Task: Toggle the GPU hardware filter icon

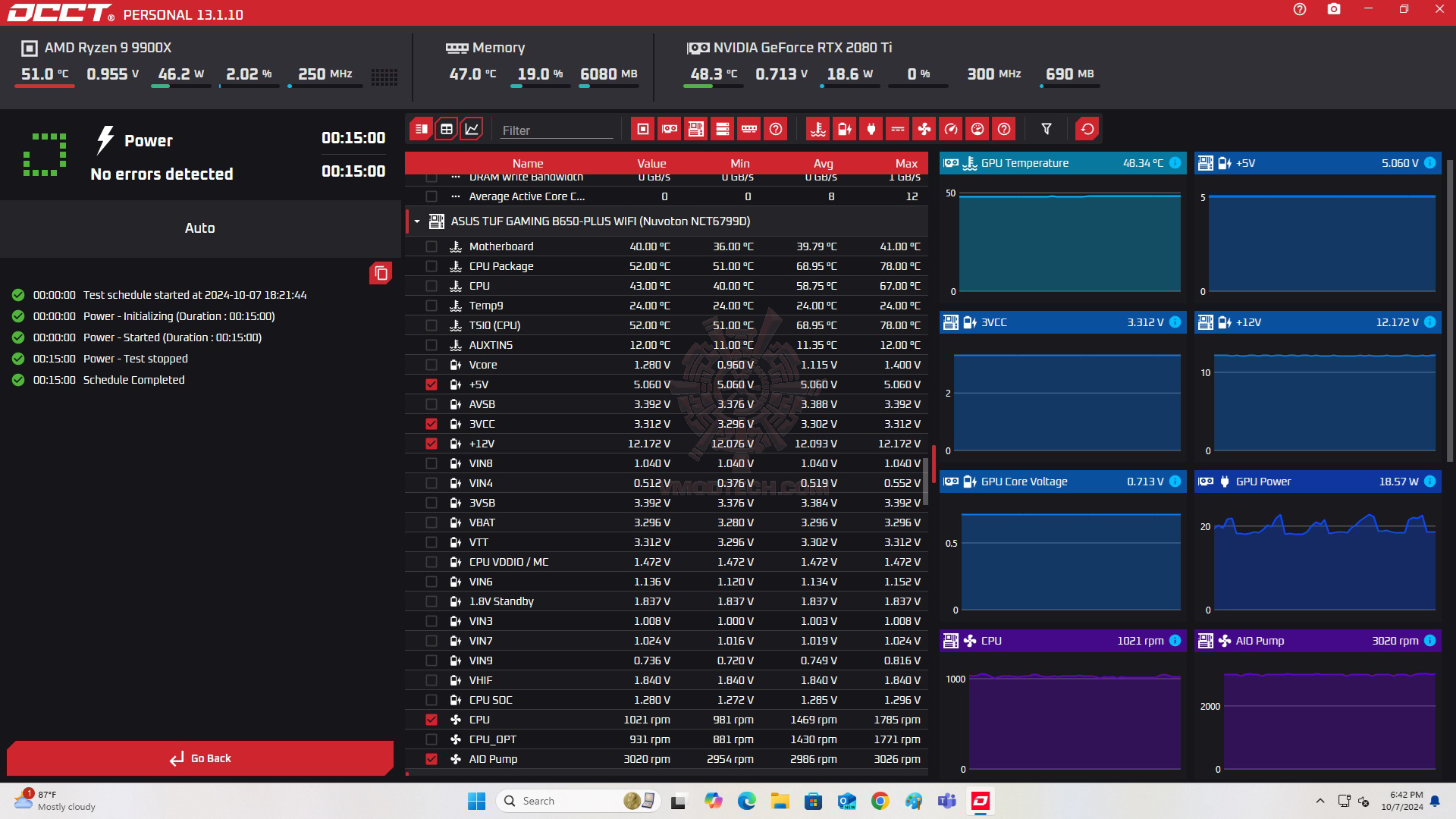Action: click(669, 129)
